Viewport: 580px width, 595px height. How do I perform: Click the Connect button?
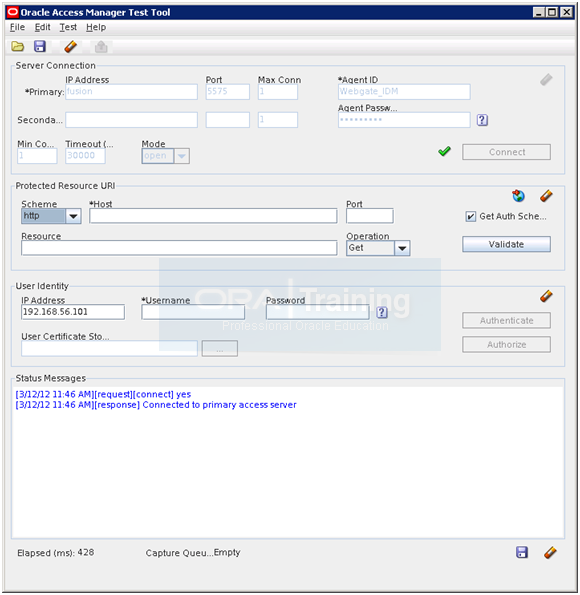point(506,152)
